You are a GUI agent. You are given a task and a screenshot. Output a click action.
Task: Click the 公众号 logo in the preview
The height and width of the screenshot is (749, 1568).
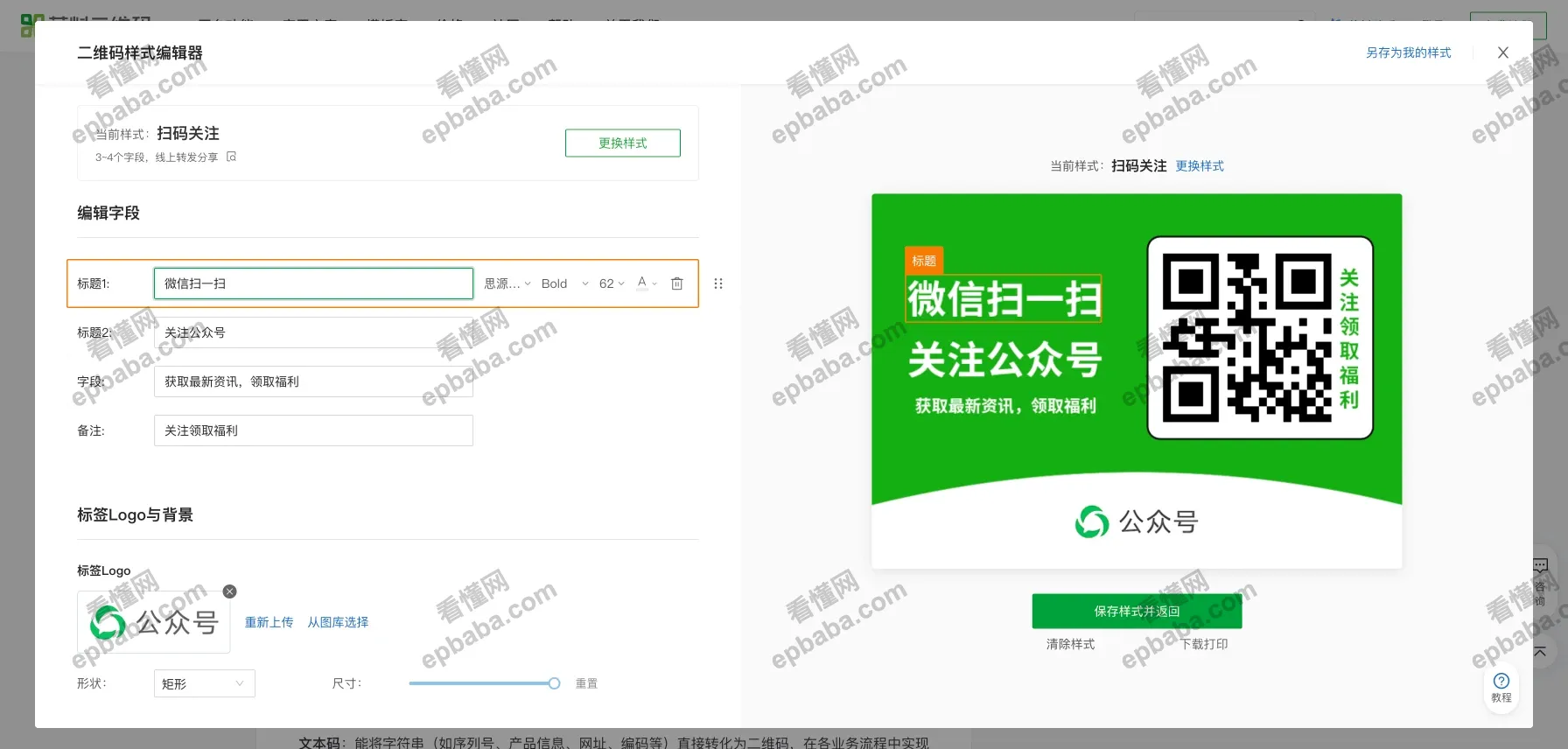[x=1137, y=522]
